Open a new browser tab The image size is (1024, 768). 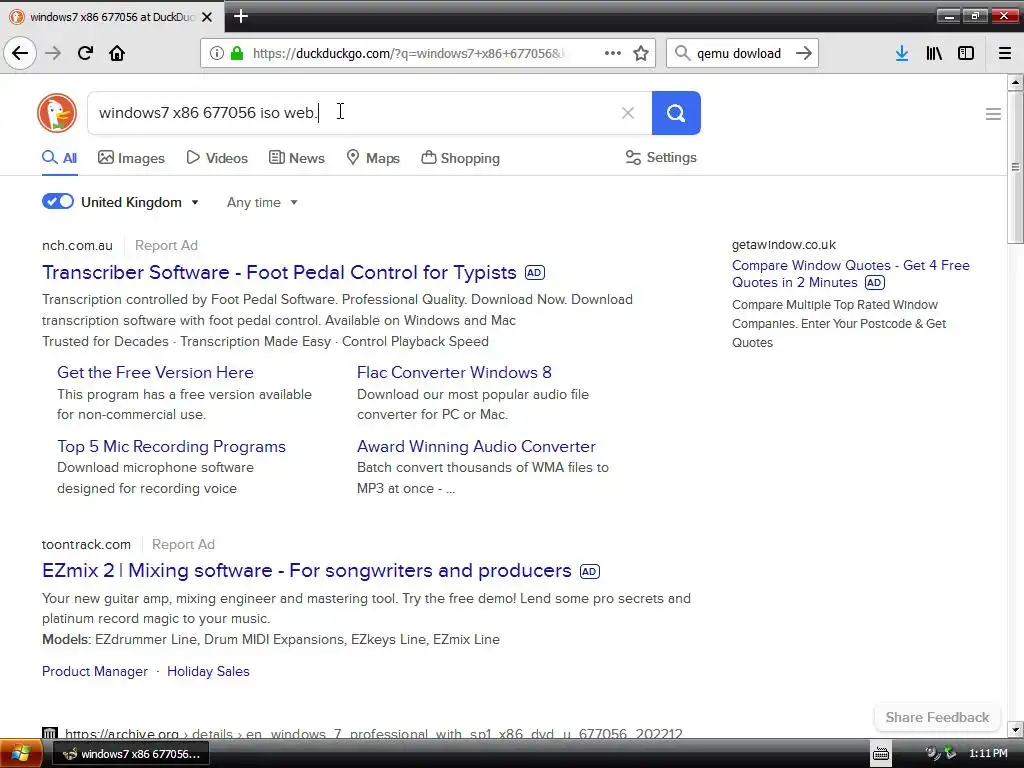241,16
